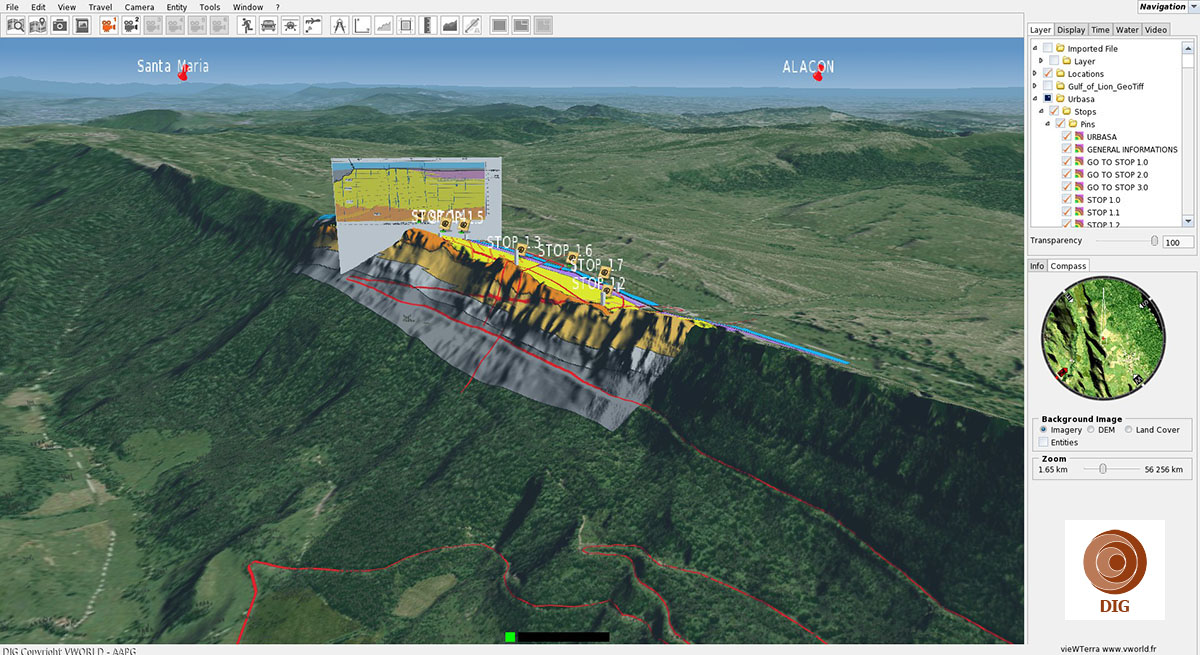The width and height of the screenshot is (1200, 655).
Task: Click the search map magnifier icon
Action: pos(15,25)
